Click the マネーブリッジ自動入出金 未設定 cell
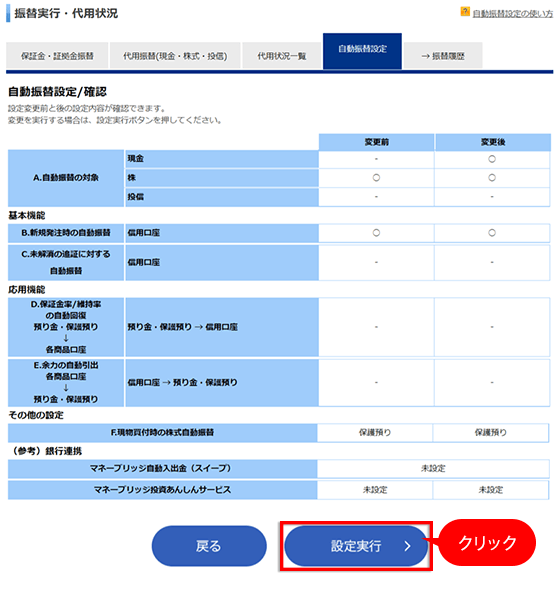 point(433,468)
